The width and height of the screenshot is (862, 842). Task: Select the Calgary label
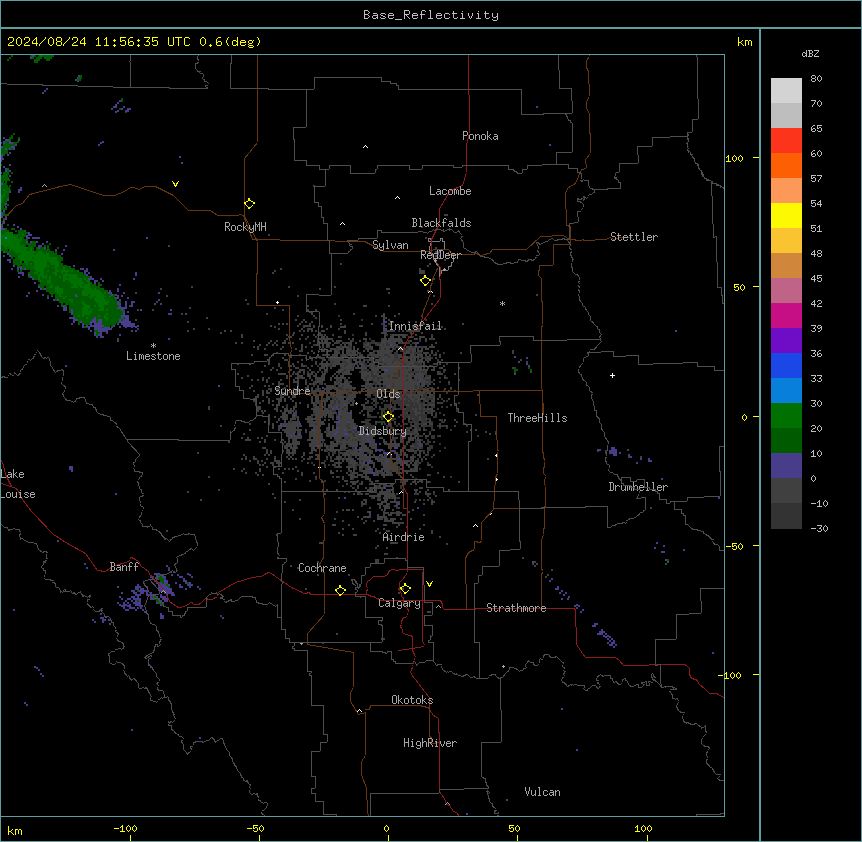point(399,603)
